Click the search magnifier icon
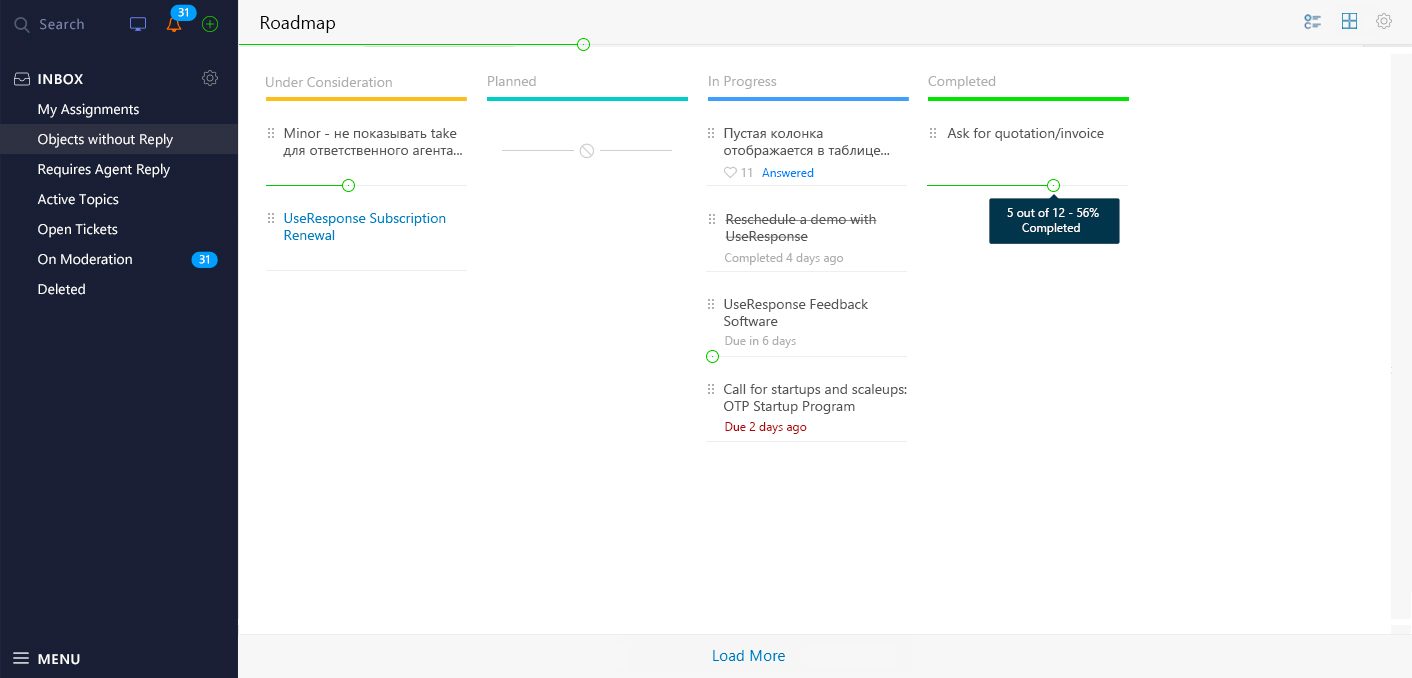1412x678 pixels. click(21, 25)
